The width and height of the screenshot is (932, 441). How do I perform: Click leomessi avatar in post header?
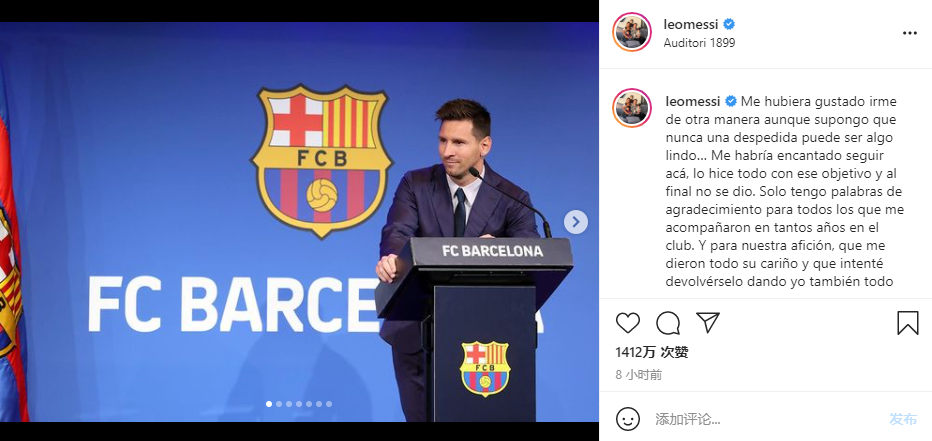tap(632, 32)
